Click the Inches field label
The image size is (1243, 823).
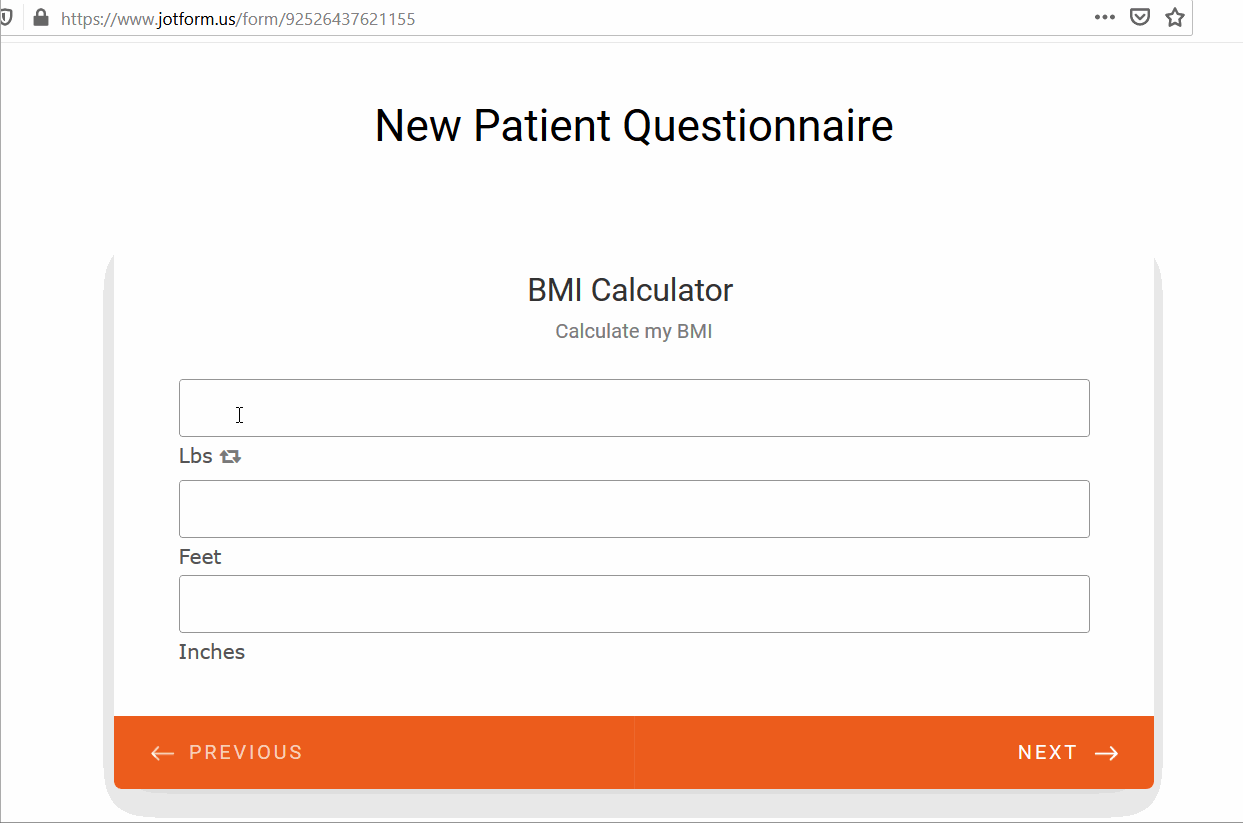(x=211, y=651)
